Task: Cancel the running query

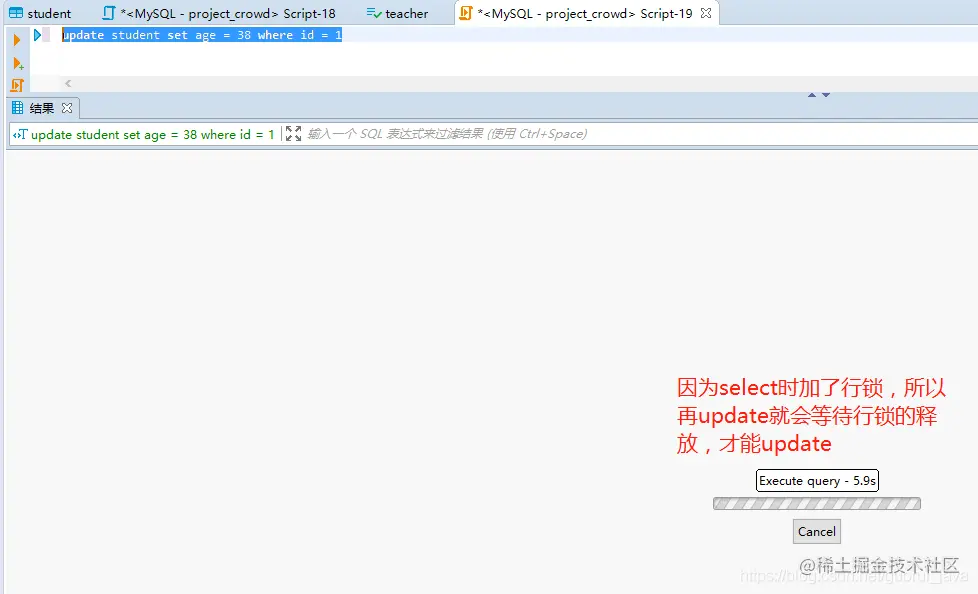Action: (x=817, y=532)
